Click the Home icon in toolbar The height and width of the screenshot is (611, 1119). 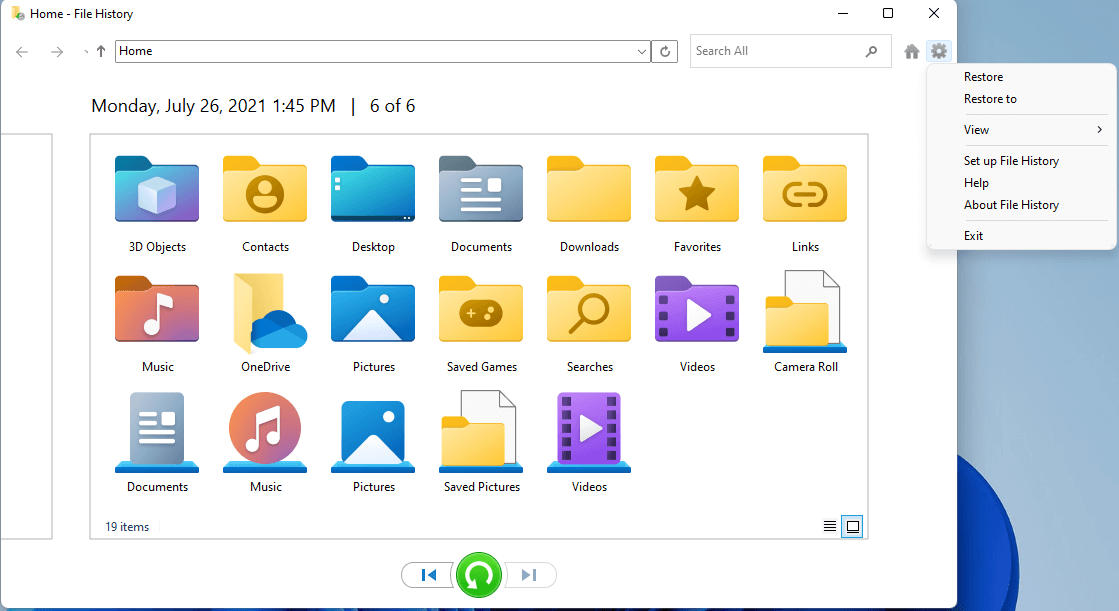911,51
